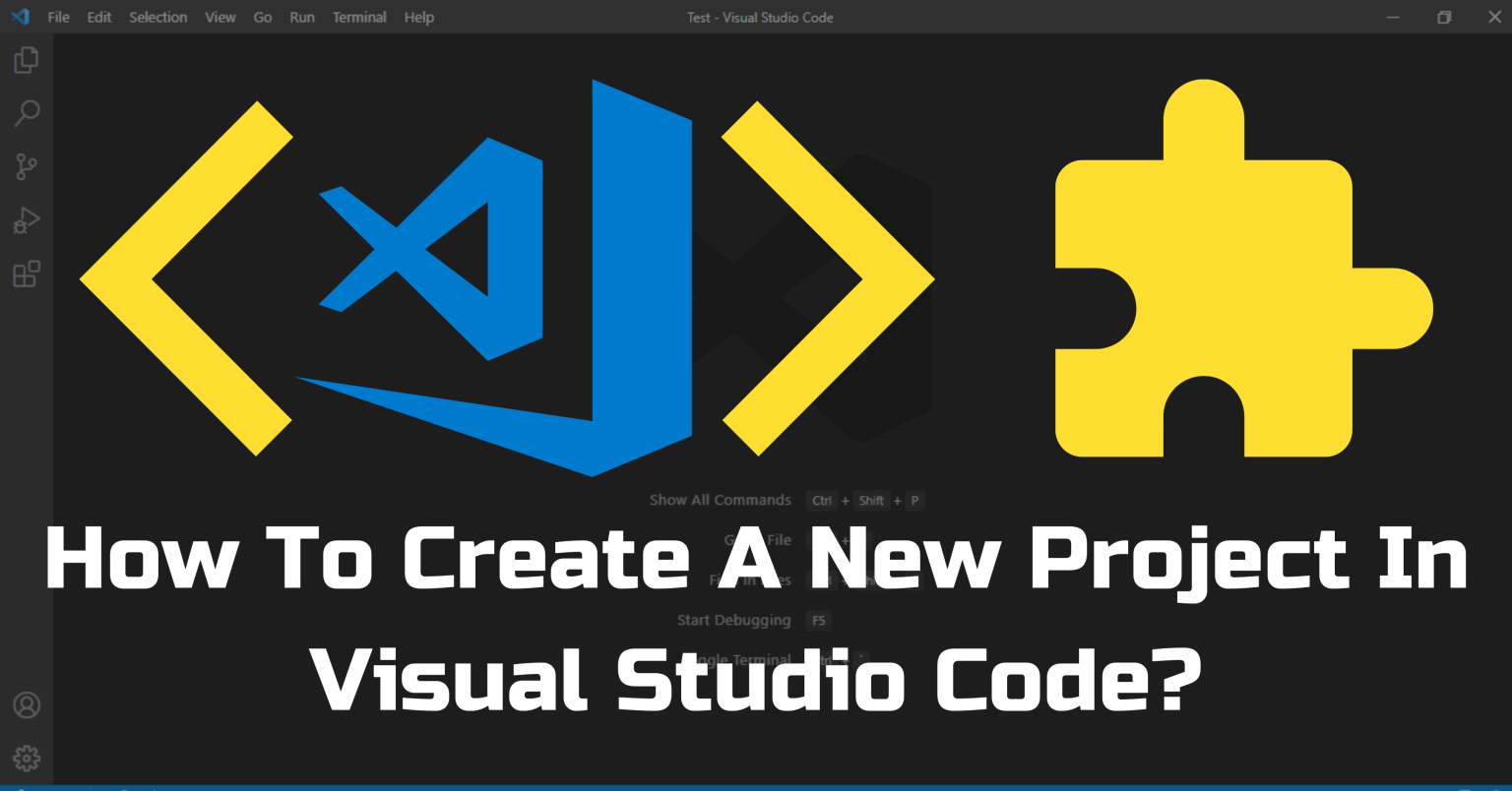The height and width of the screenshot is (791, 1512).
Task: Open the Help menu
Action: point(418,17)
